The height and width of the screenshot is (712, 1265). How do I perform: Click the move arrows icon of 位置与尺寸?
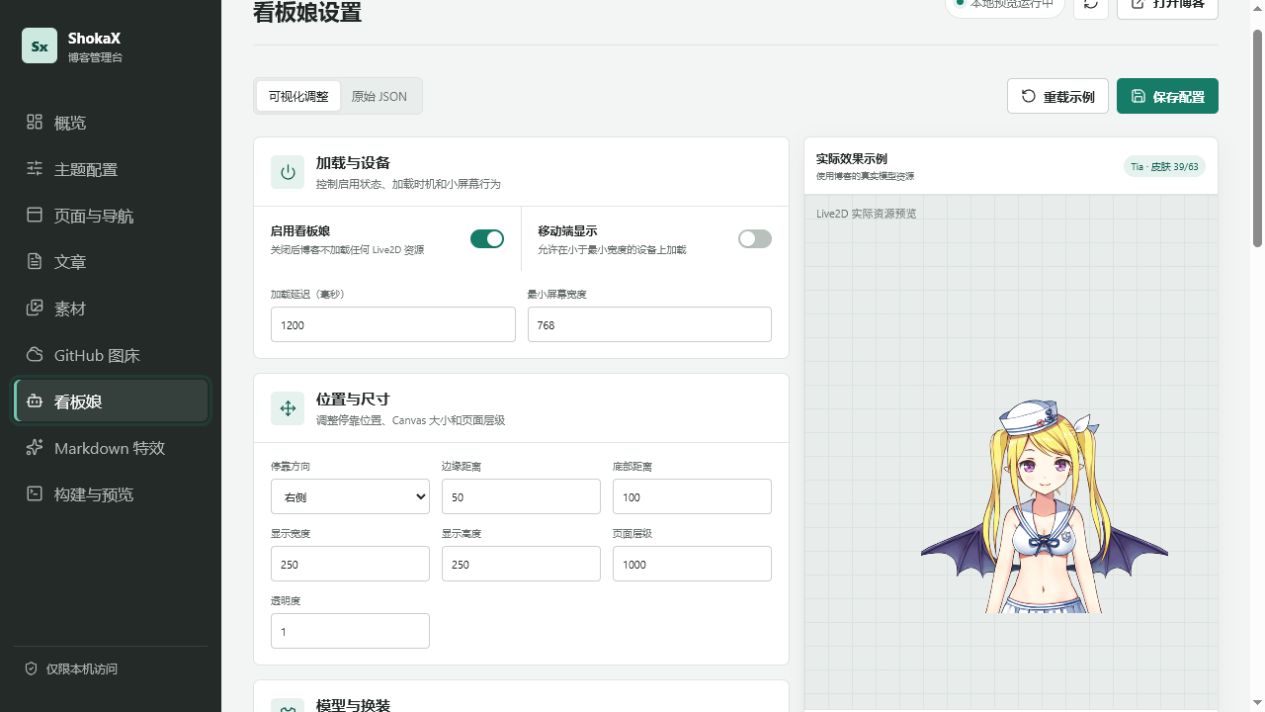pos(288,408)
